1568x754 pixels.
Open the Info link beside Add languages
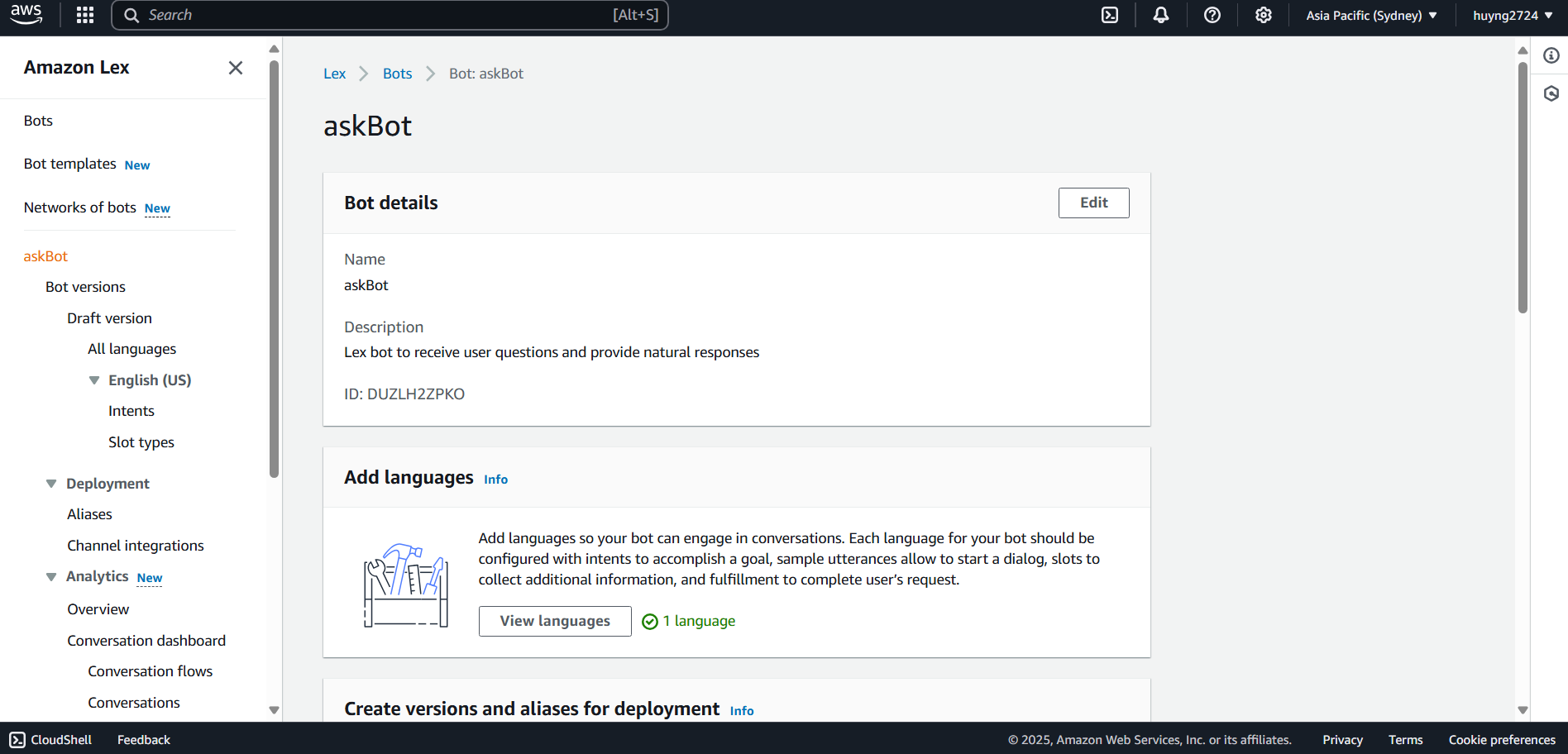495,480
